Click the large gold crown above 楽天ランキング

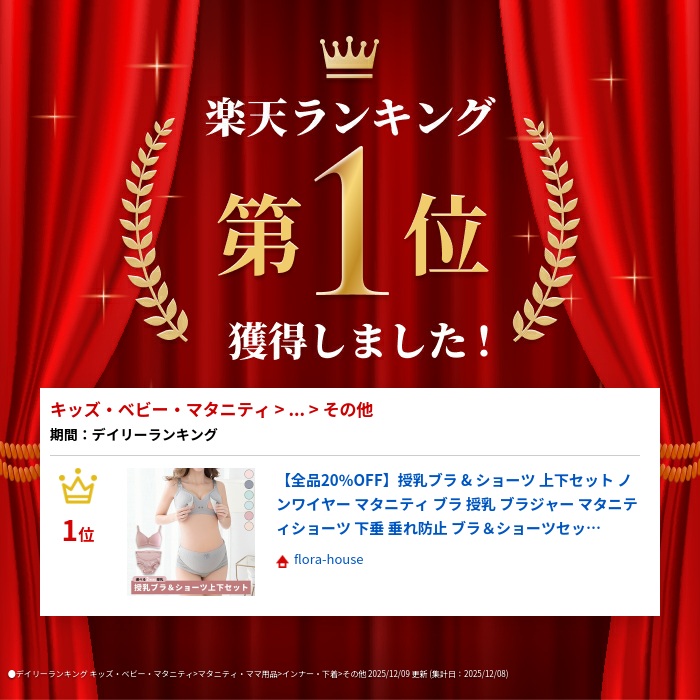[x=349, y=58]
